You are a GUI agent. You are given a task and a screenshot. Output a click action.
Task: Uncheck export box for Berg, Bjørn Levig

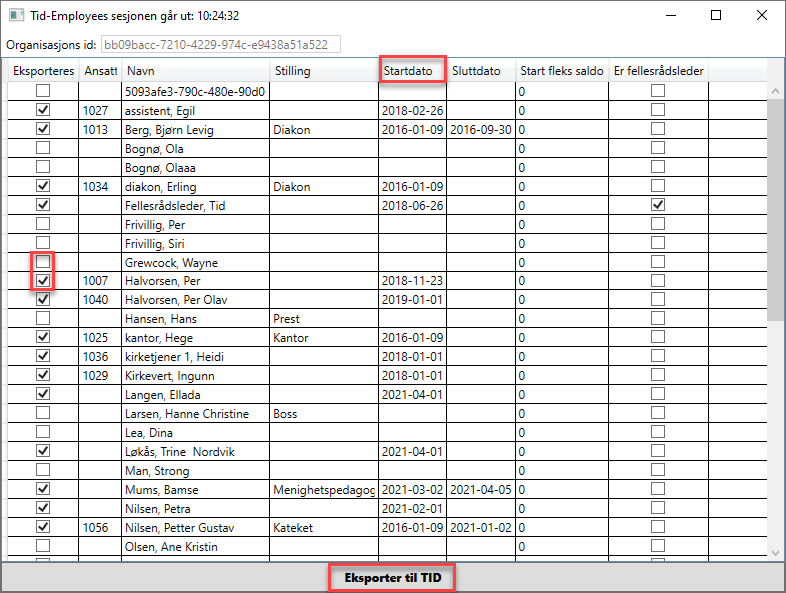coord(43,128)
